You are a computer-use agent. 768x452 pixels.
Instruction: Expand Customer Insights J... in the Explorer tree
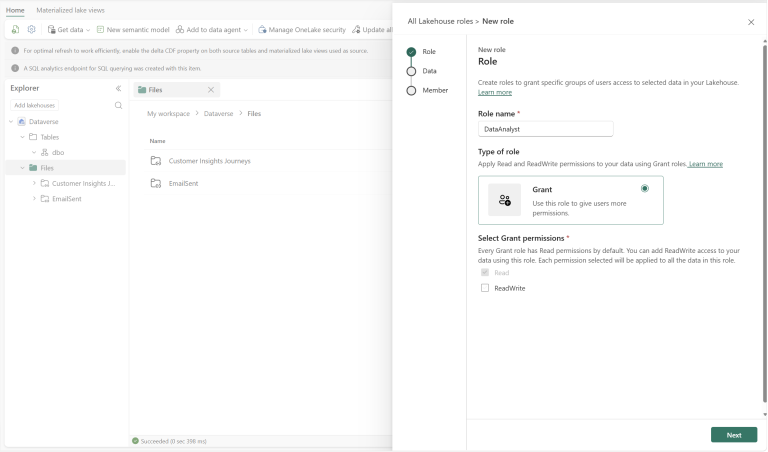(x=34, y=183)
